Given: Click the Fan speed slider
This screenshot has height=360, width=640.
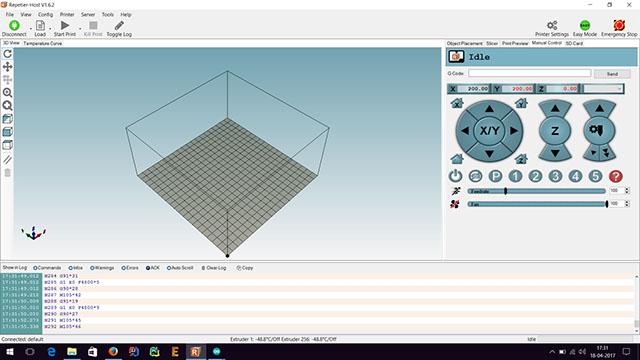Looking at the screenshot, I should [538, 204].
